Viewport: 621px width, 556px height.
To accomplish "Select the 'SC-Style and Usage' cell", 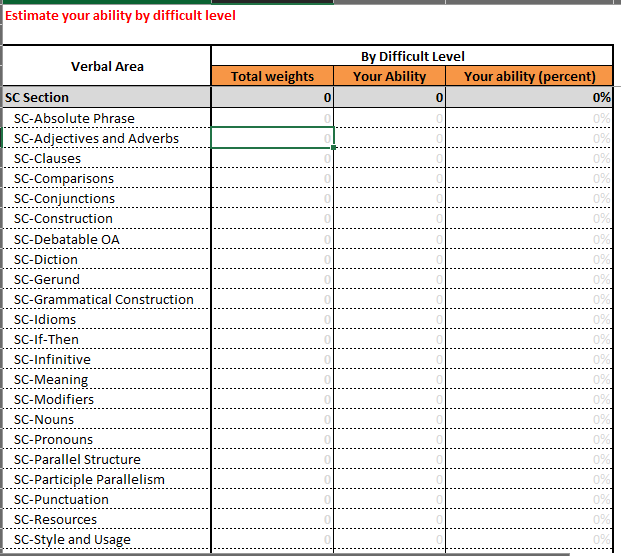I will [107, 539].
